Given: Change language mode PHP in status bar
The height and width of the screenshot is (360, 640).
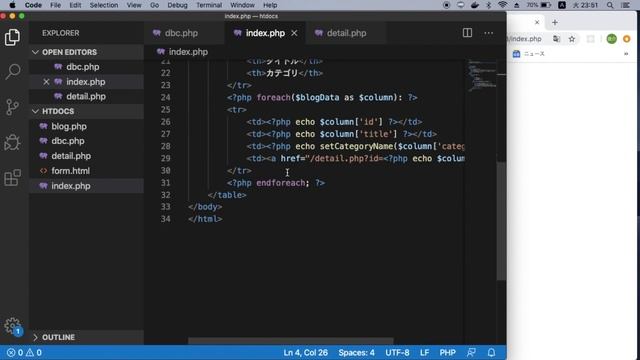Looking at the screenshot, I should pos(447,353).
